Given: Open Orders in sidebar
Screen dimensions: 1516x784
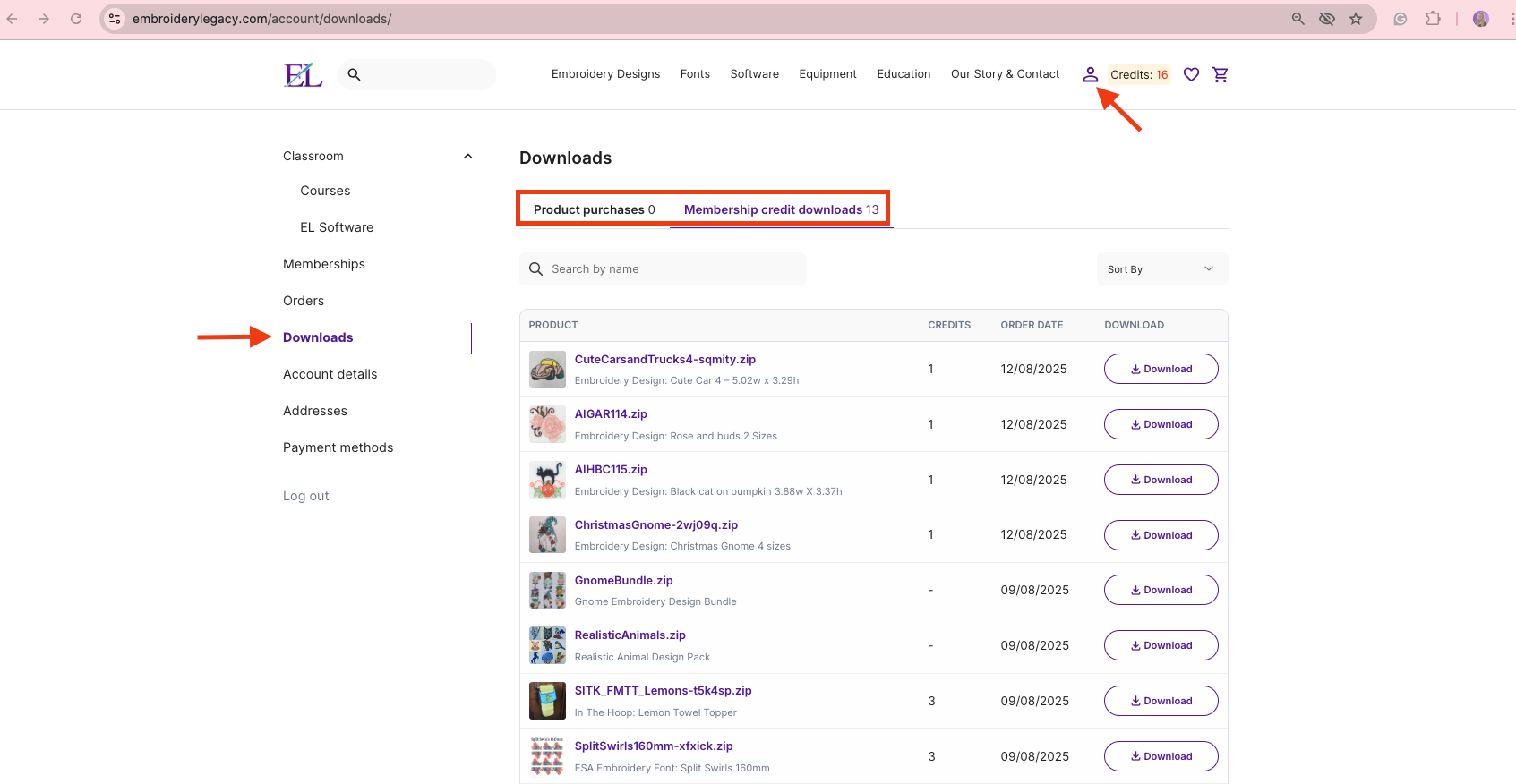Looking at the screenshot, I should [x=304, y=301].
